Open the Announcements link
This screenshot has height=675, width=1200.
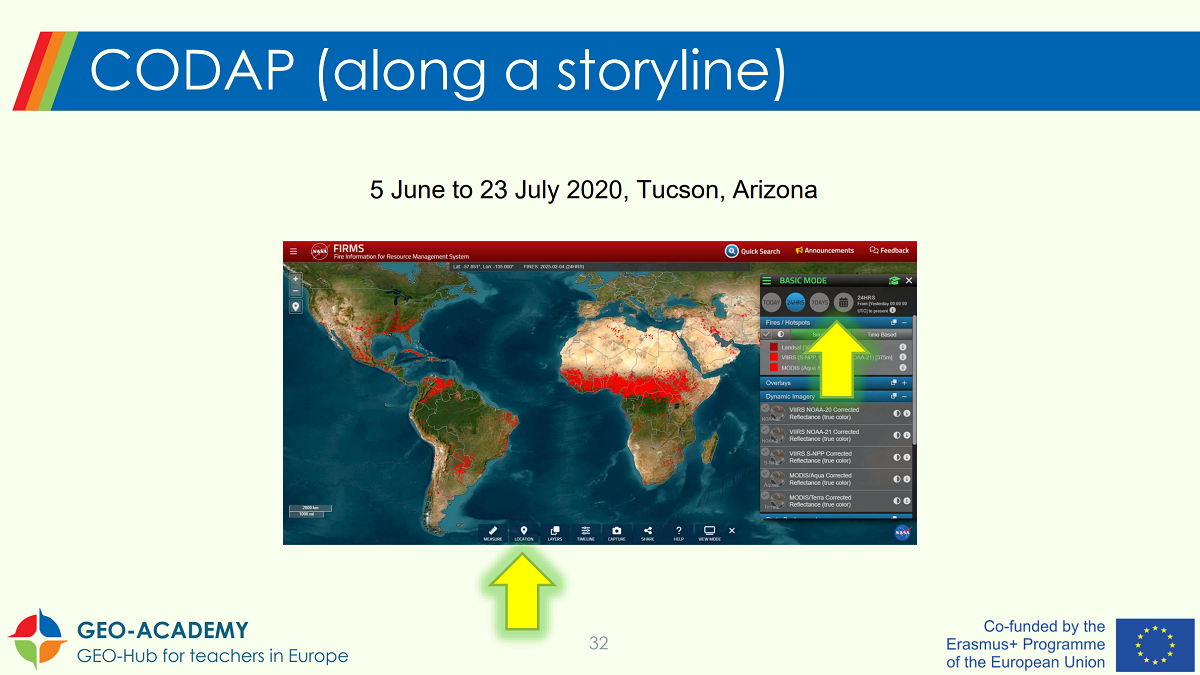[x=825, y=251]
